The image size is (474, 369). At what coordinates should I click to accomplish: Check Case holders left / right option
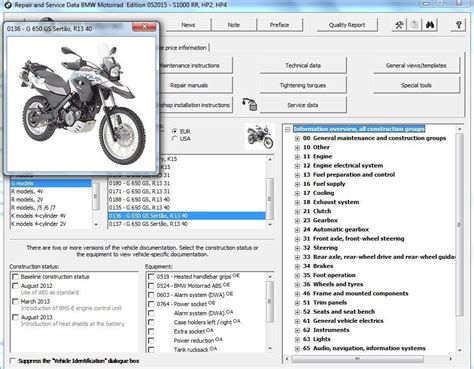(151, 322)
